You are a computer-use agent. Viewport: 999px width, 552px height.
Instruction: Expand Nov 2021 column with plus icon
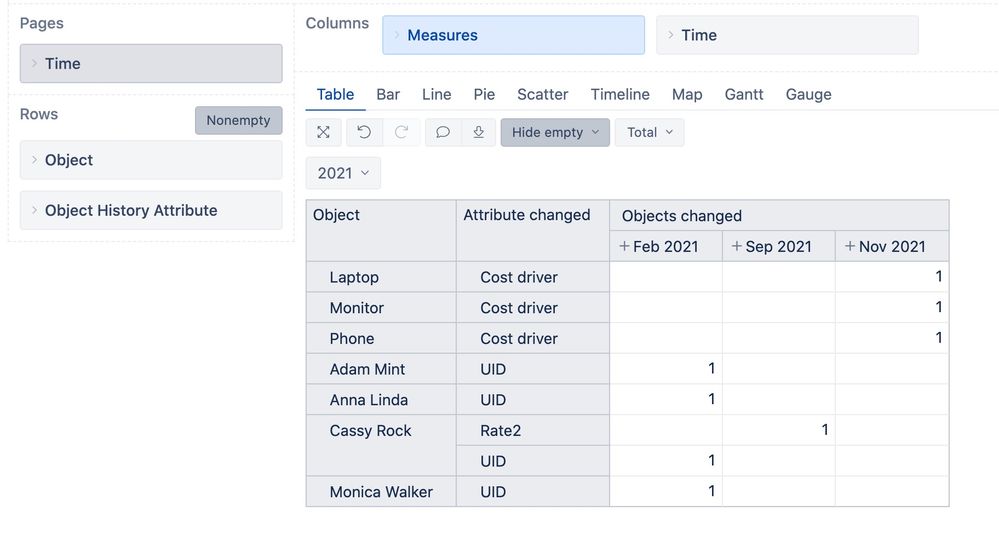(849, 246)
